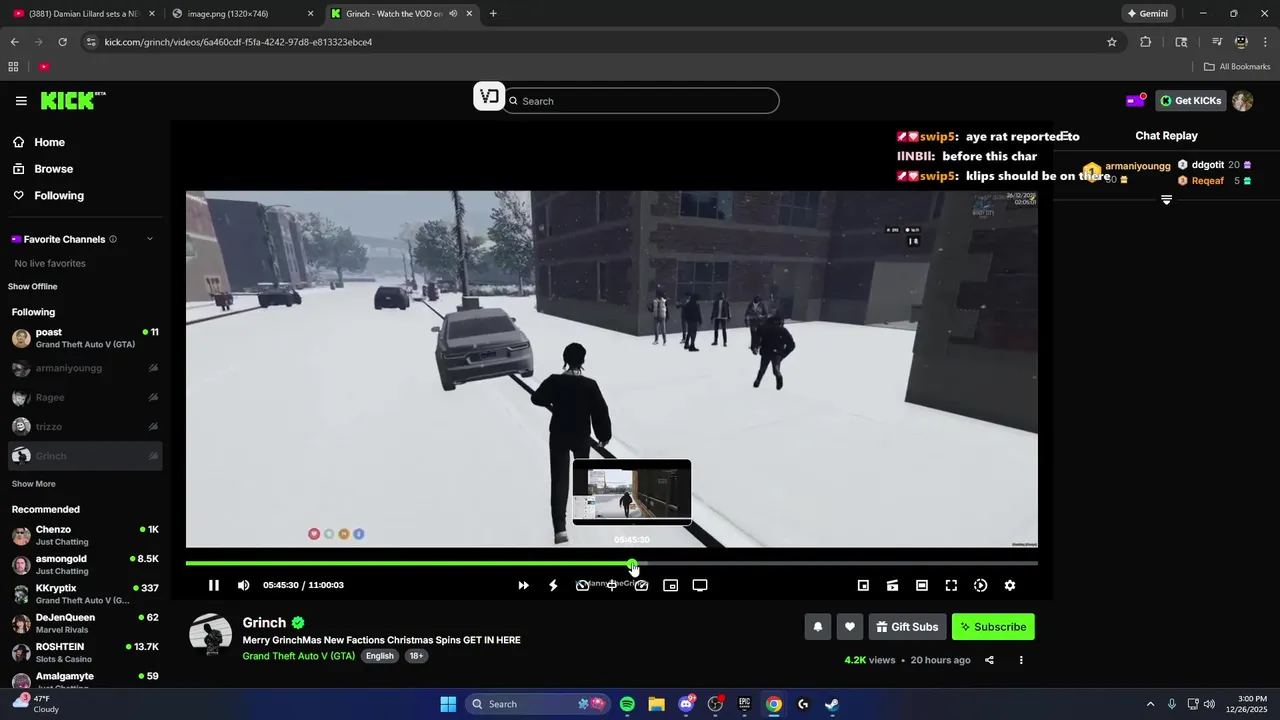Viewport: 1280px width, 720px height.
Task: Toggle theater mode in the video player
Action: [x=922, y=585]
